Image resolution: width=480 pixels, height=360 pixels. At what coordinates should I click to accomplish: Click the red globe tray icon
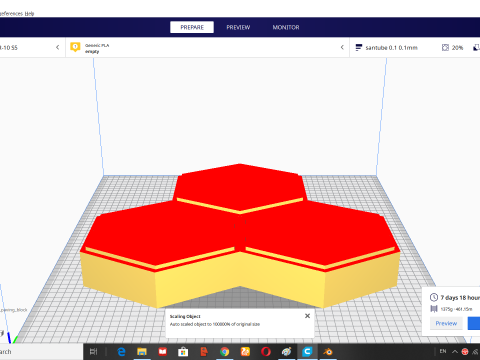click(x=465, y=351)
